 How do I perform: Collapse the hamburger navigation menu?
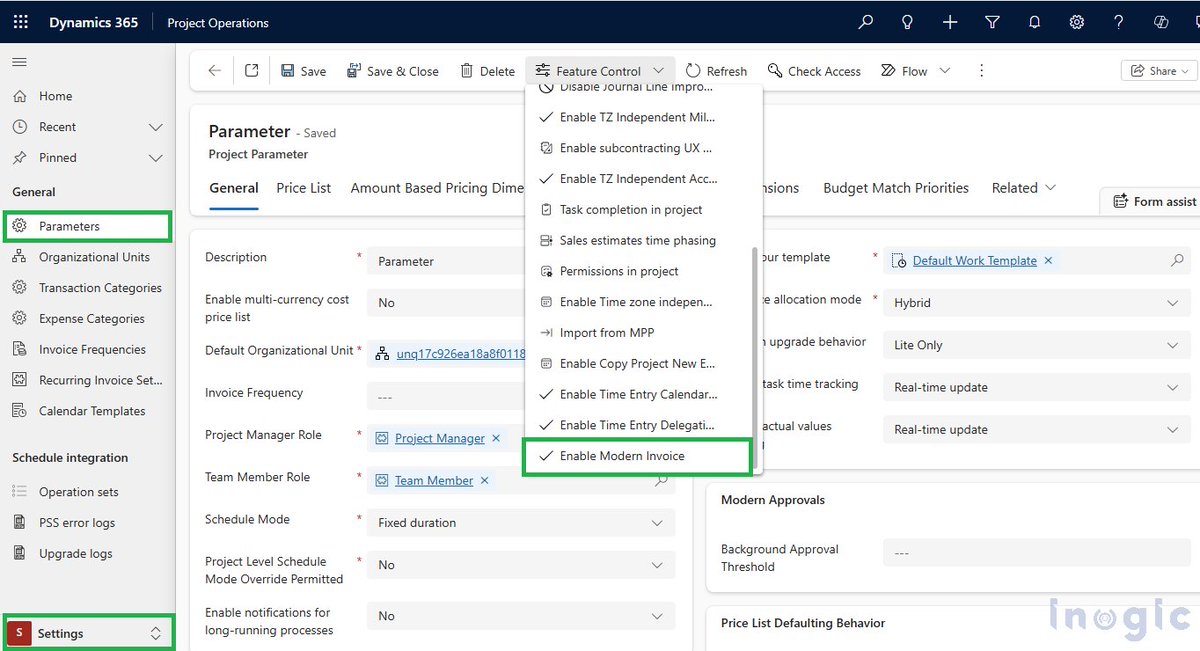click(x=19, y=62)
